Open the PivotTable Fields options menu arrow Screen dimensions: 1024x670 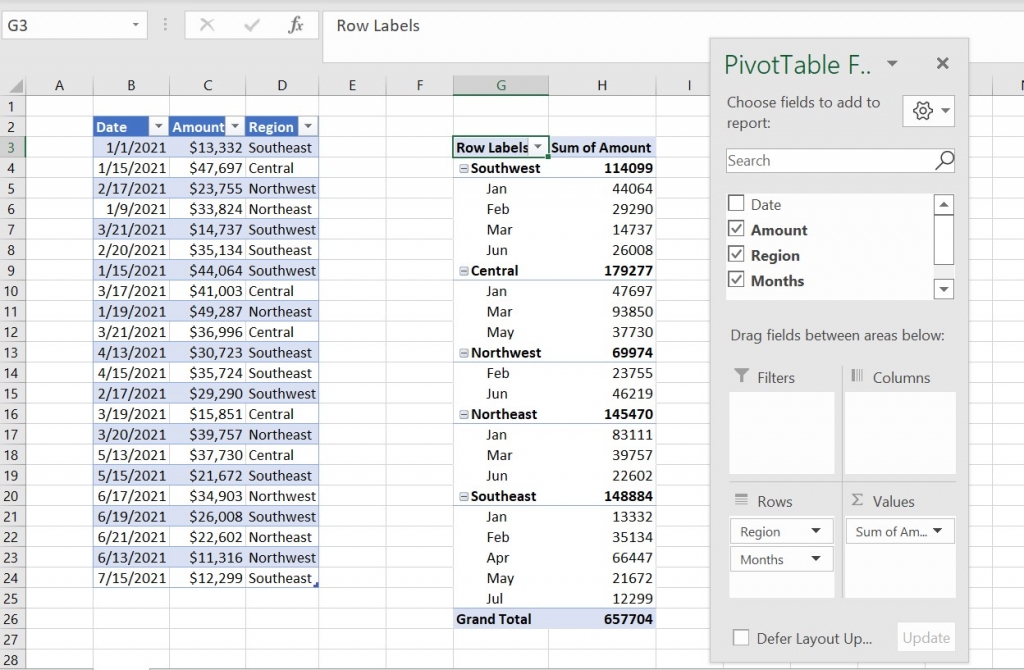click(x=893, y=65)
